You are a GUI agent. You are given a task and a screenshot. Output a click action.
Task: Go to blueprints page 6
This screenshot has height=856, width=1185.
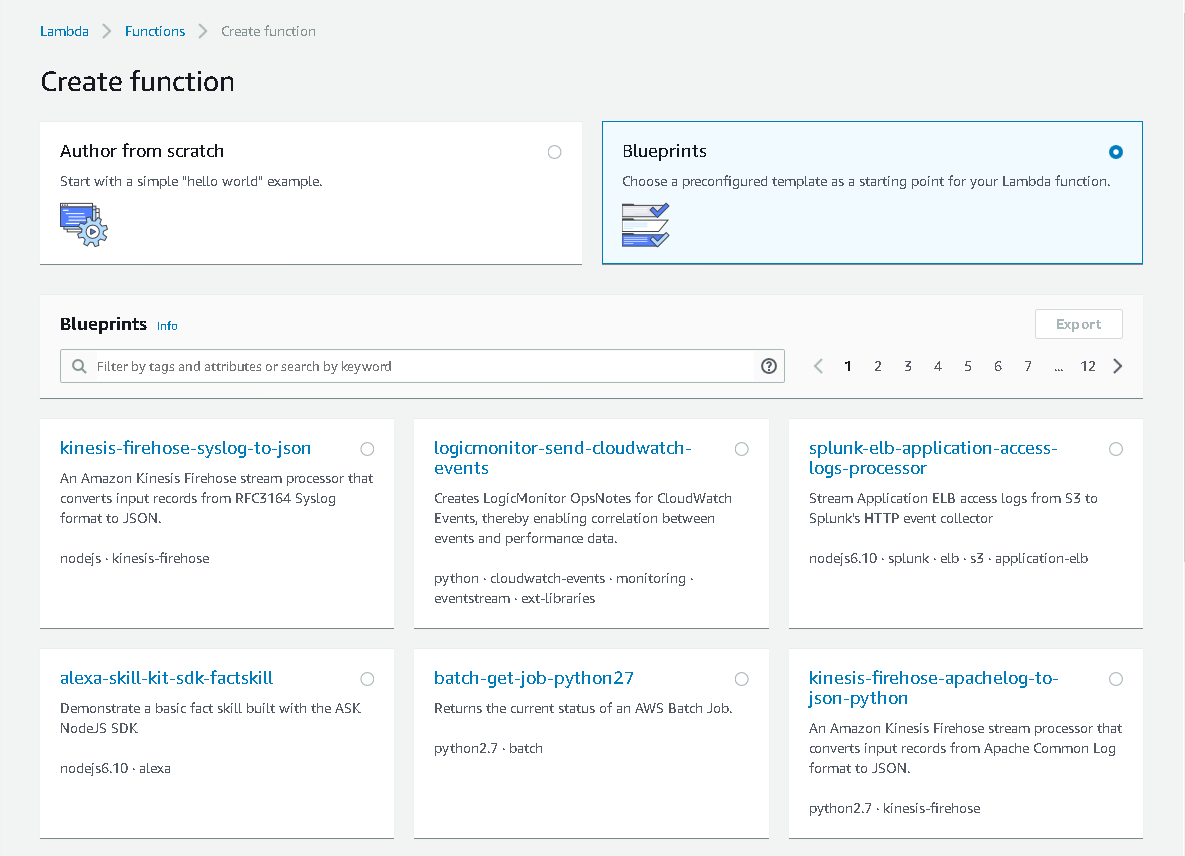[x=998, y=366]
